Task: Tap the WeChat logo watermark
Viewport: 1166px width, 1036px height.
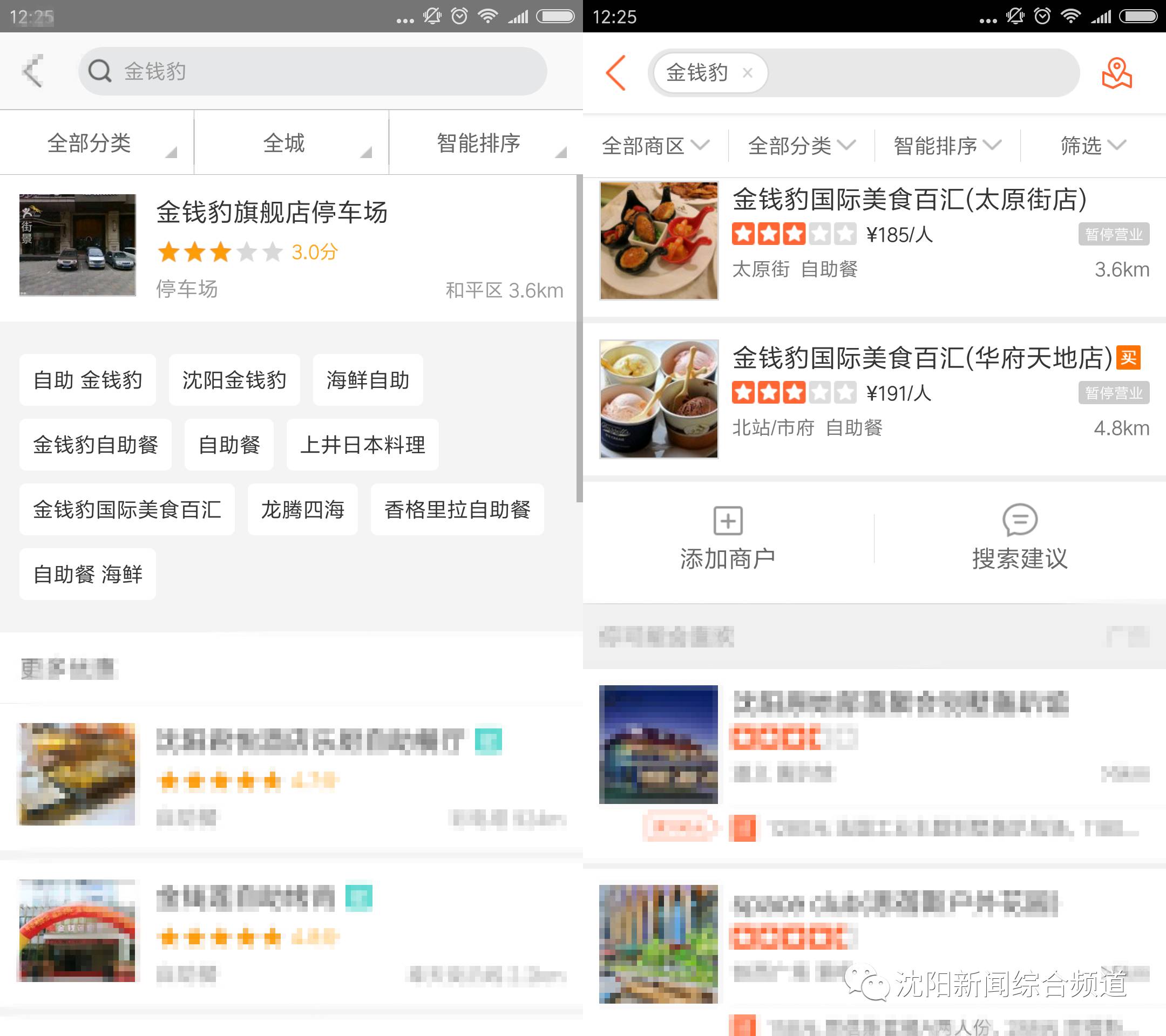Action: tap(866, 983)
